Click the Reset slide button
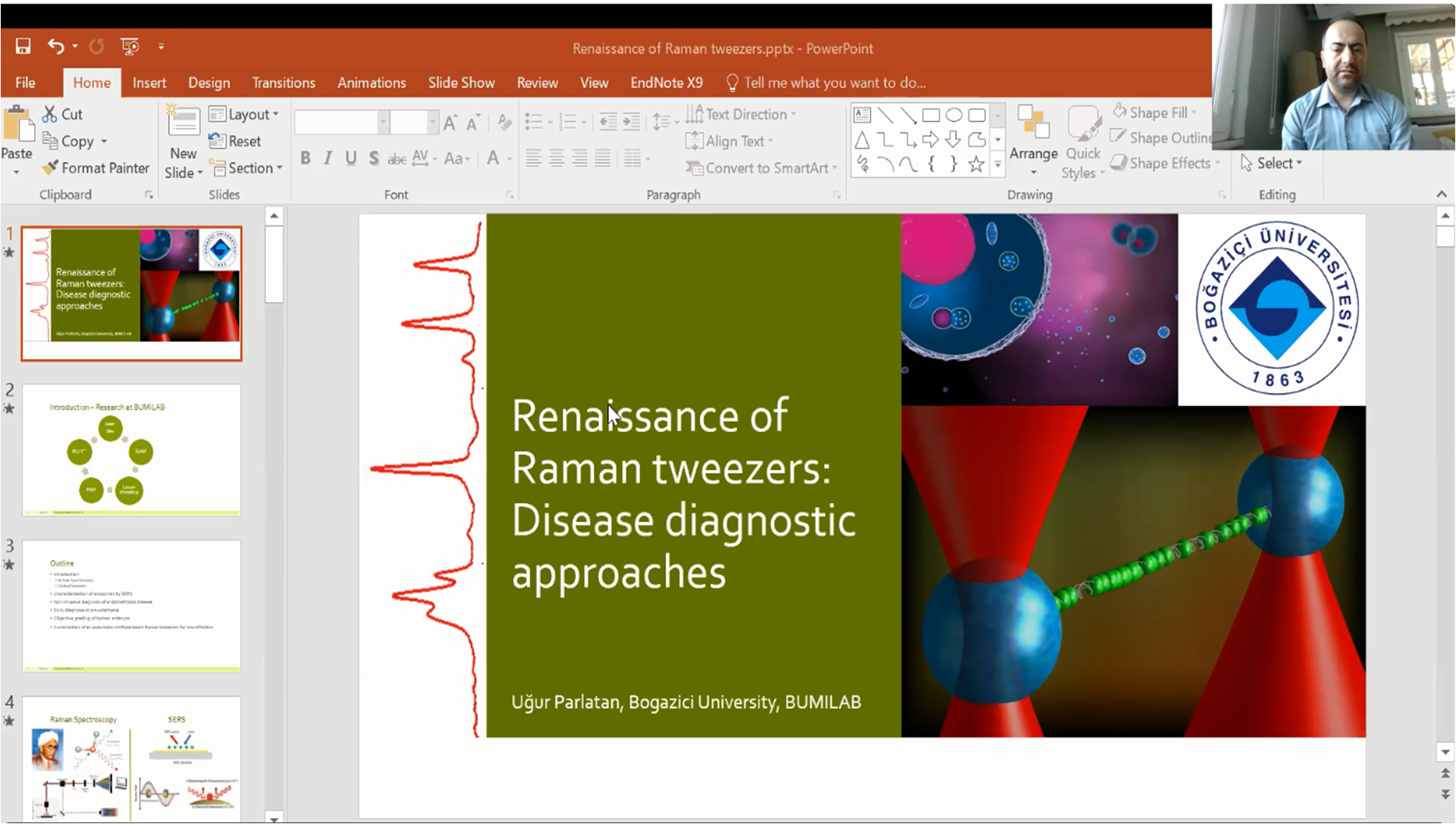Screen dimensions: 1456x824 click(x=235, y=141)
